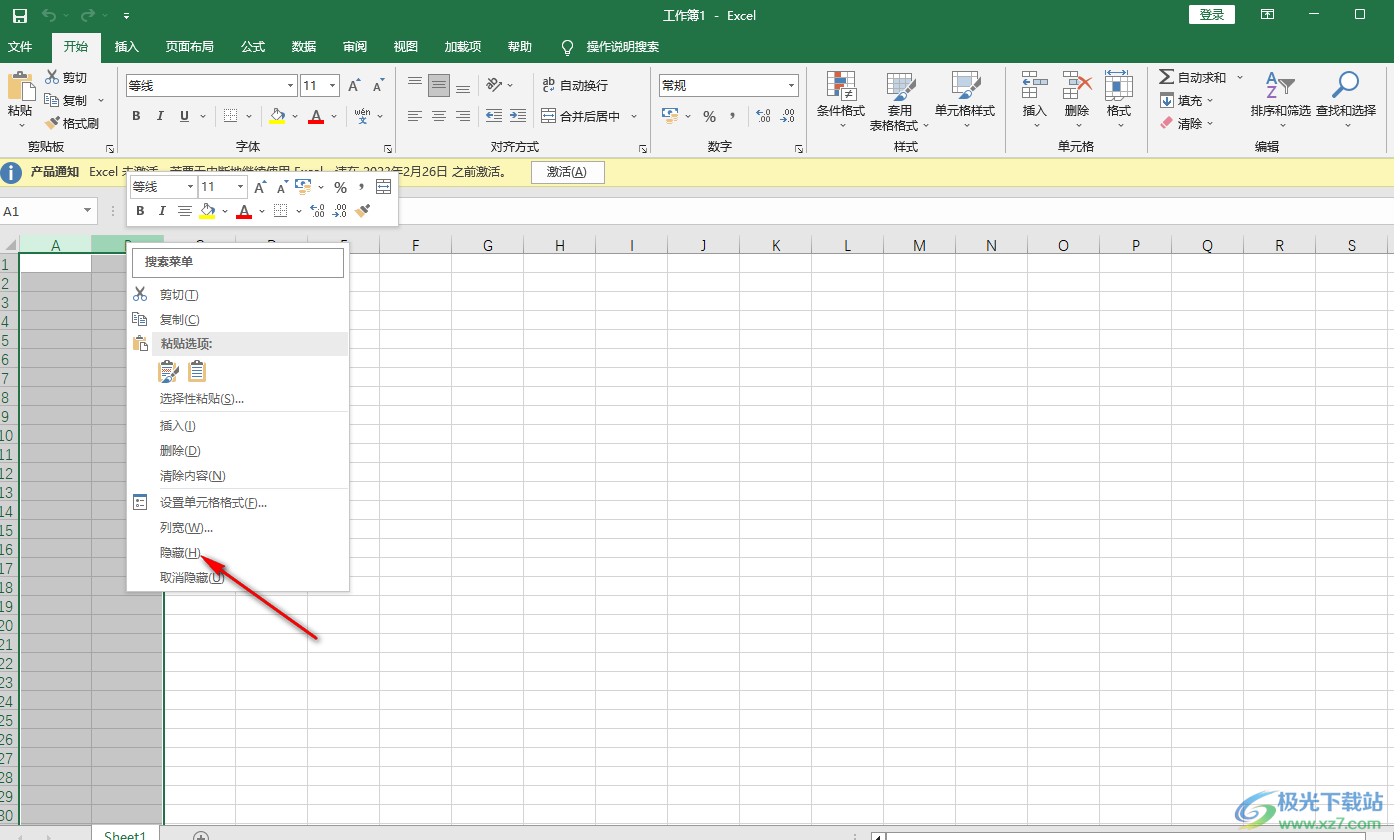Viewport: 1394px width, 840px height.
Task: Toggle Italic in the floating mini toolbar
Action: [x=162, y=211]
